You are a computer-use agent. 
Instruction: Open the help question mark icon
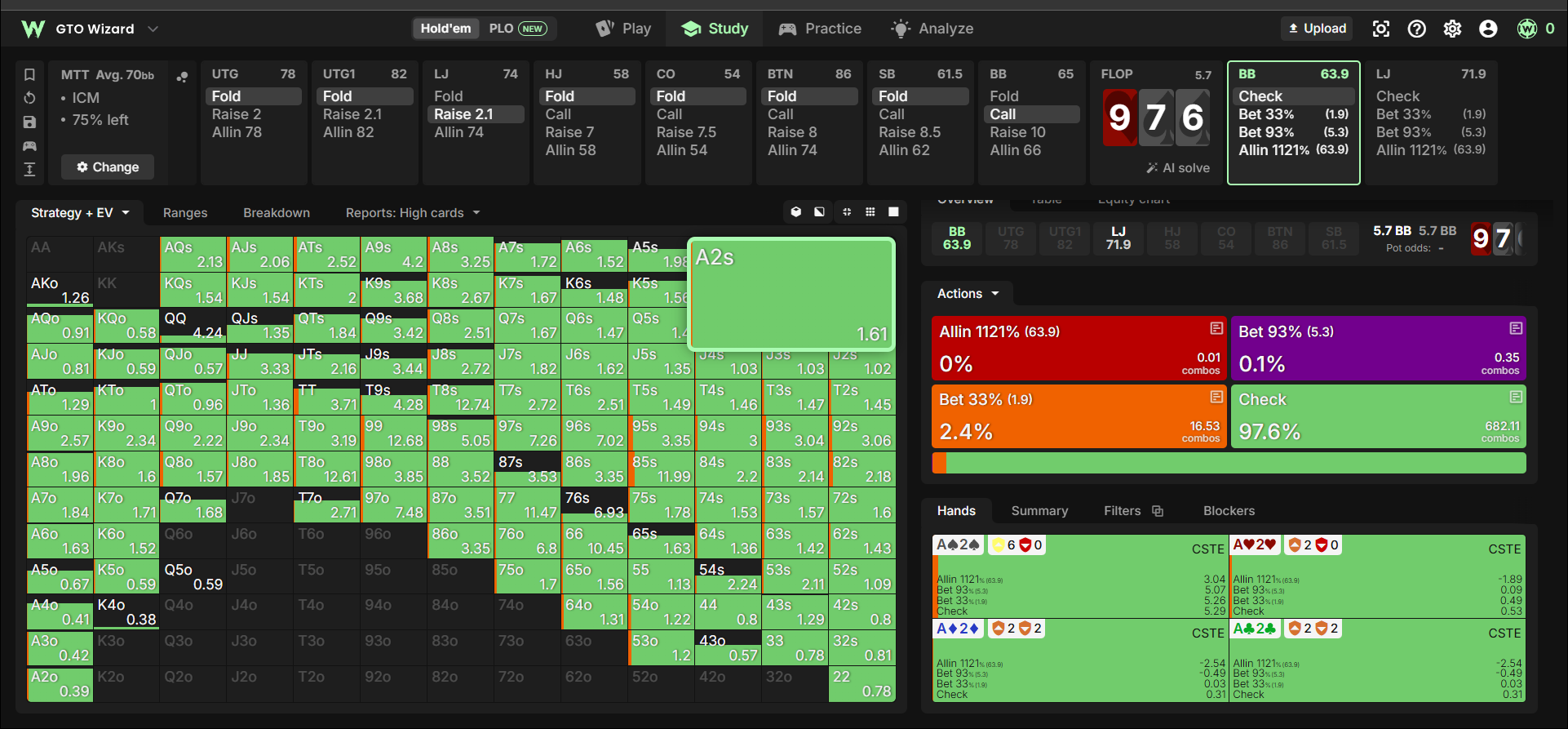1417,29
